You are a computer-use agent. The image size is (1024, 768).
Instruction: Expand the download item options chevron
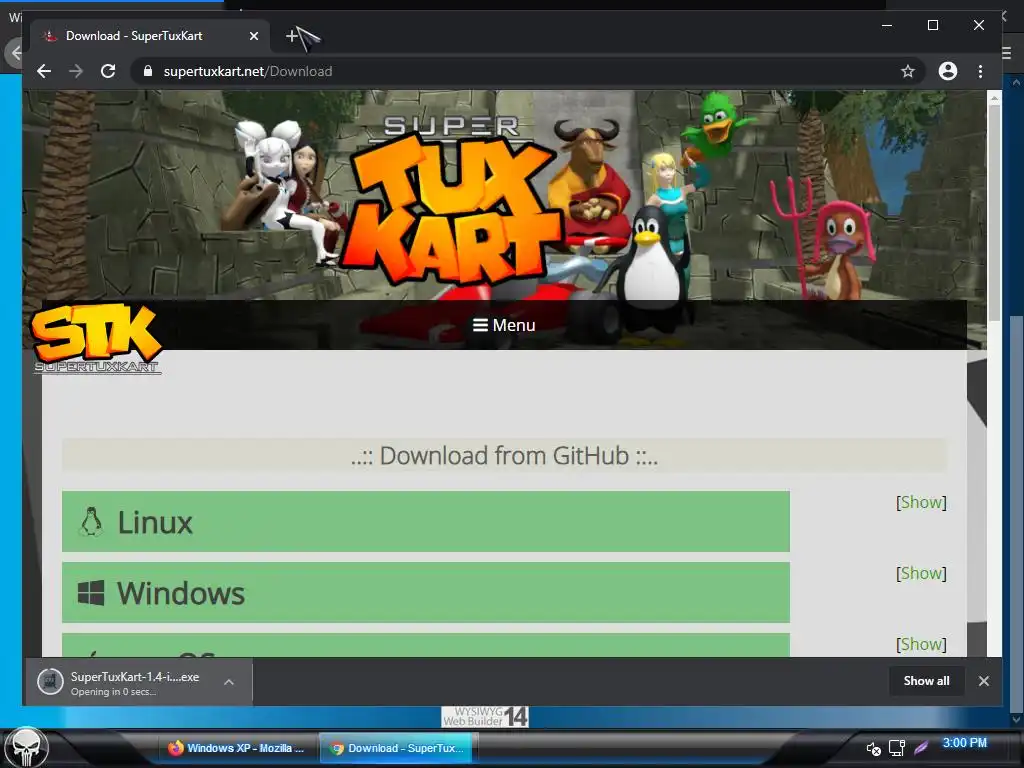click(x=229, y=682)
